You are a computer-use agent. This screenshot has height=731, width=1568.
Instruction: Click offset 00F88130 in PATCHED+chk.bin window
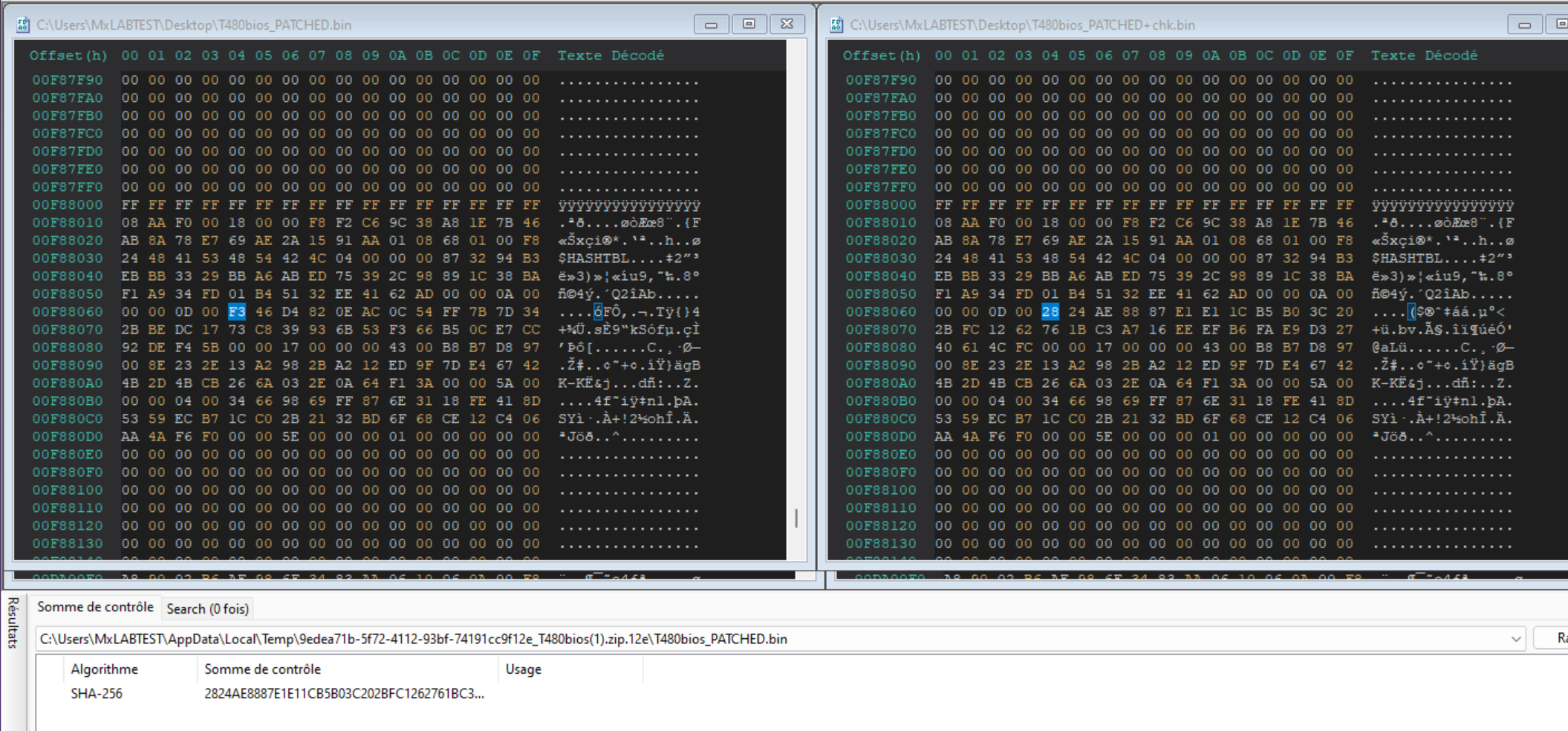(x=881, y=544)
